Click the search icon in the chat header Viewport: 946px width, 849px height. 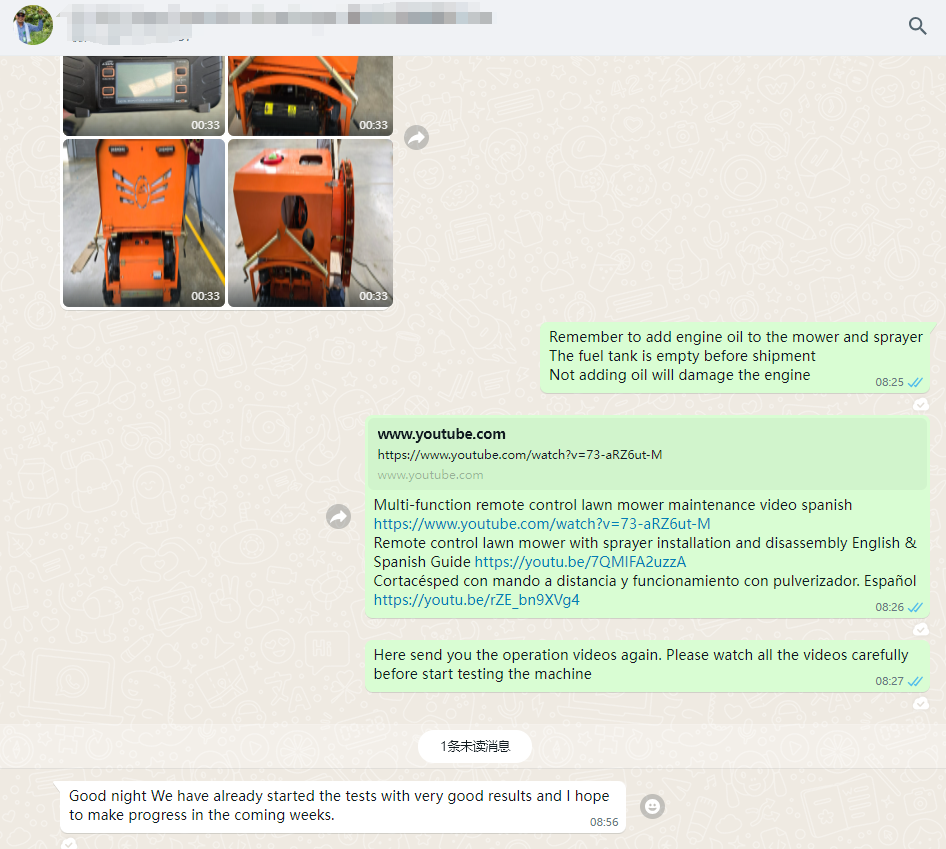pos(917,26)
